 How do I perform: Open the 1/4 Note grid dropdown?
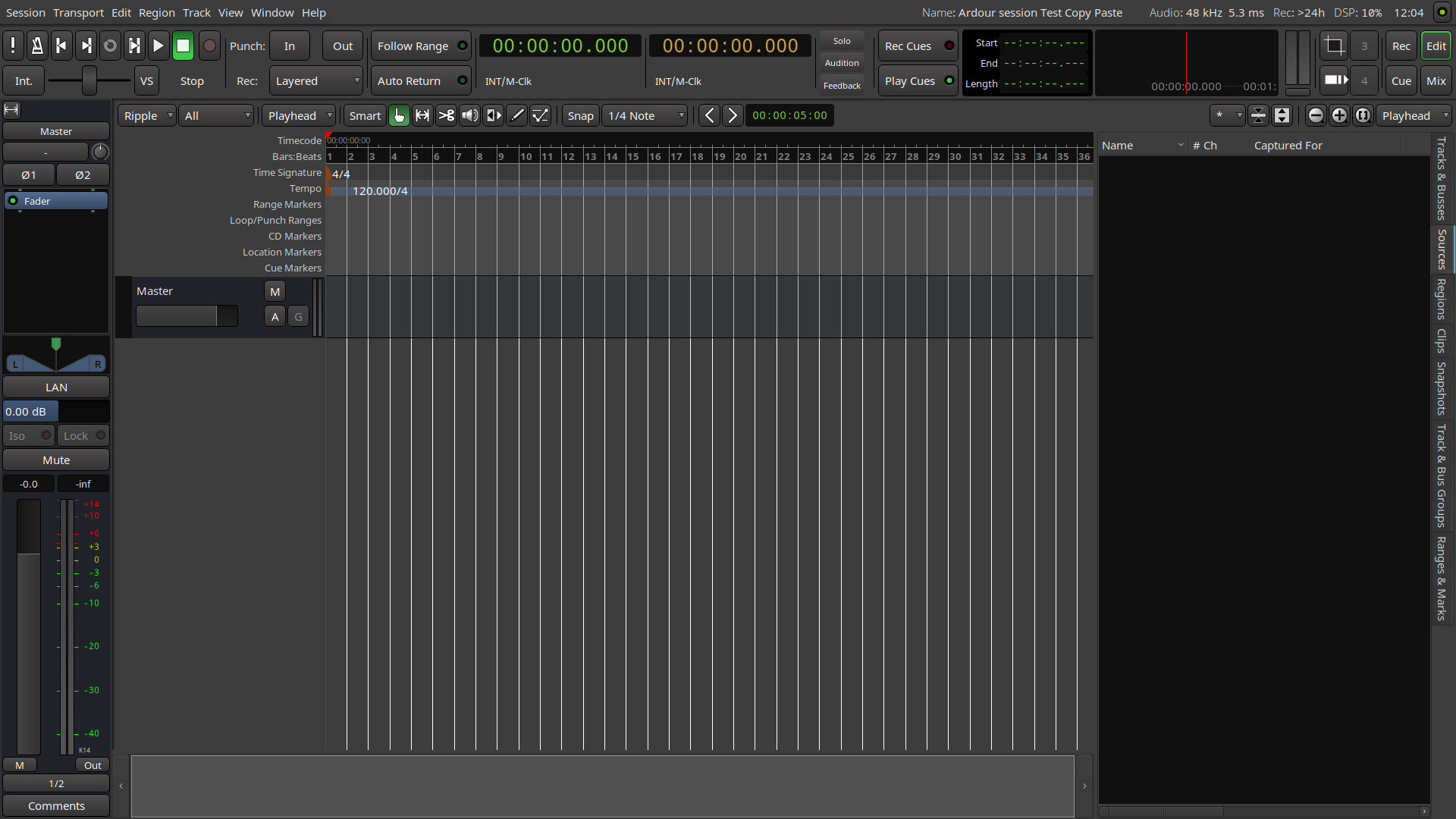[x=645, y=116]
